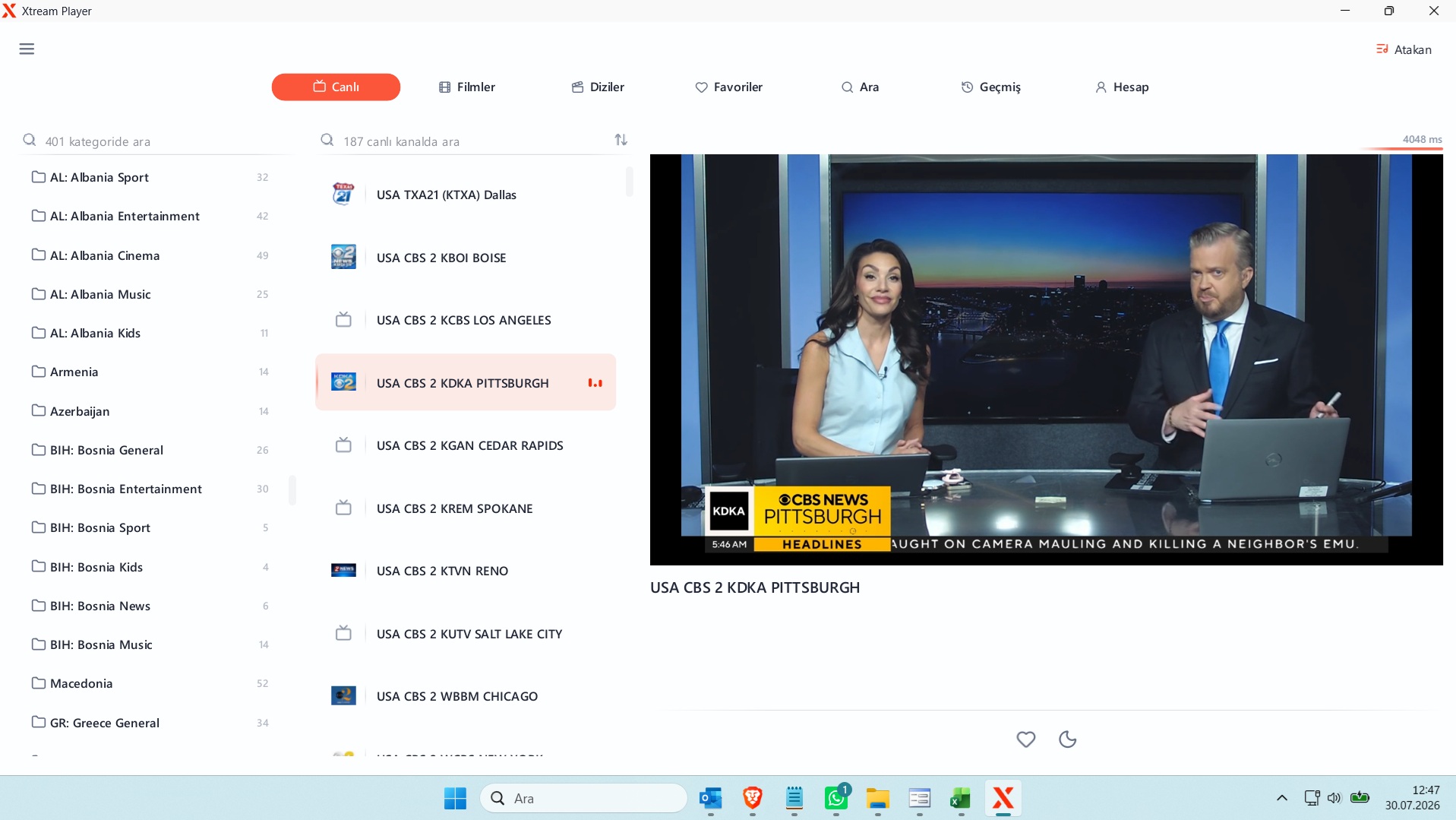The width and height of the screenshot is (1456, 820).
Task: Select USA CBS 2 KREM SPOKANE
Action: coord(466,508)
